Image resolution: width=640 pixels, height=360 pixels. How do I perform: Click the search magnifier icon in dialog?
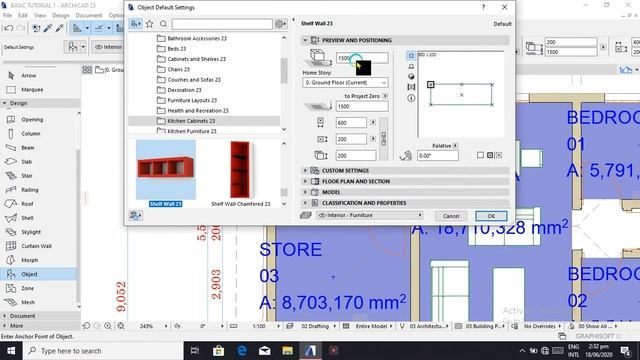click(163, 24)
